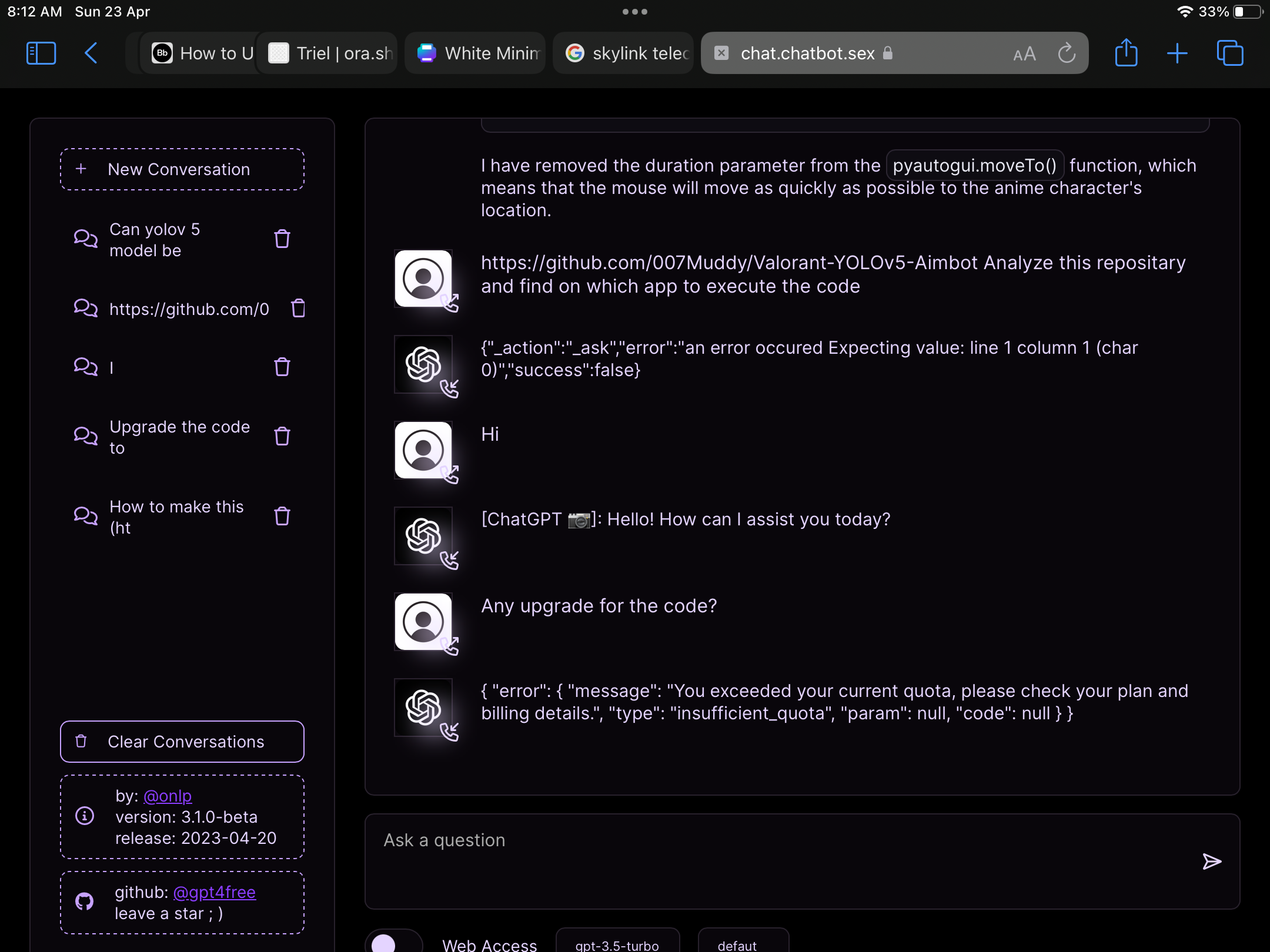Go back using the back arrow
1270x952 pixels.
pyautogui.click(x=91, y=53)
